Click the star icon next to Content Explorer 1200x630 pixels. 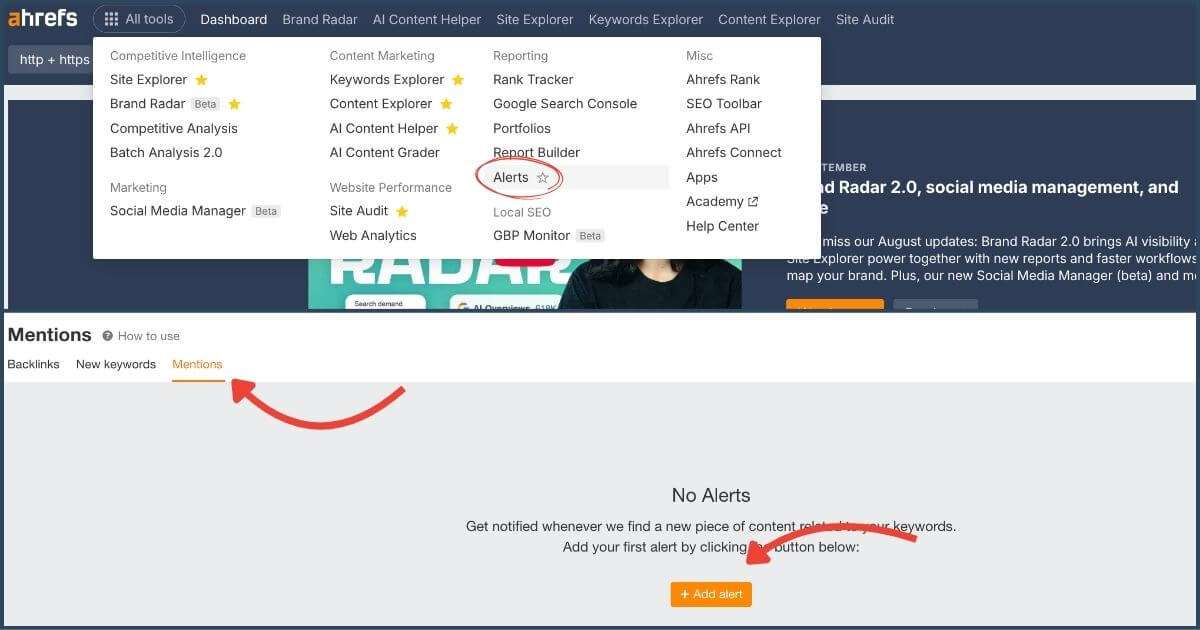[446, 103]
